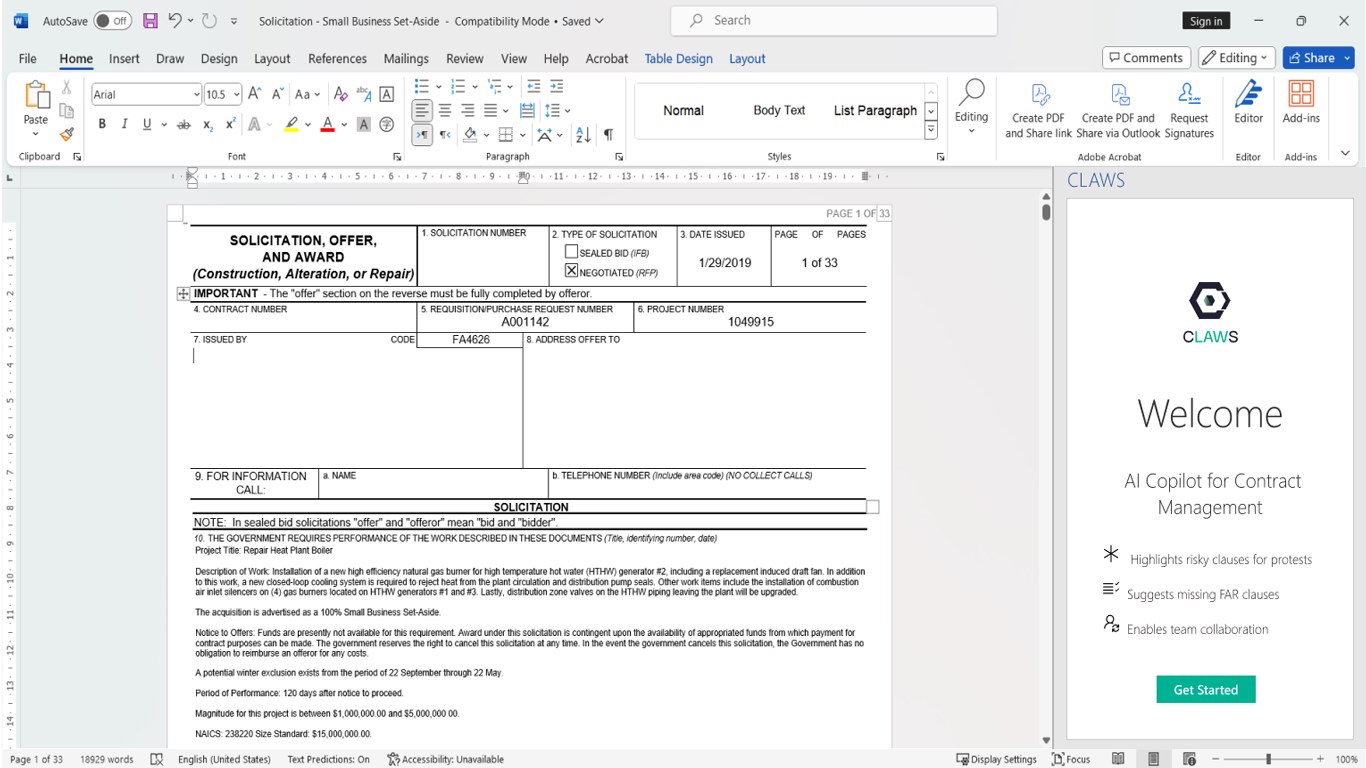Sort the selected text alphabetically
Screen dimensions: 1366x768
[583, 135]
